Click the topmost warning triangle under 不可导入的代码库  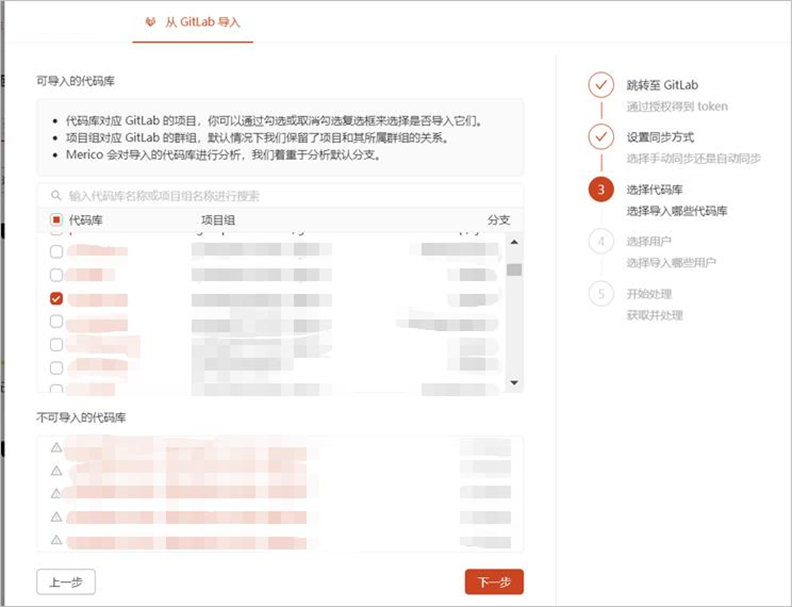tap(57, 447)
